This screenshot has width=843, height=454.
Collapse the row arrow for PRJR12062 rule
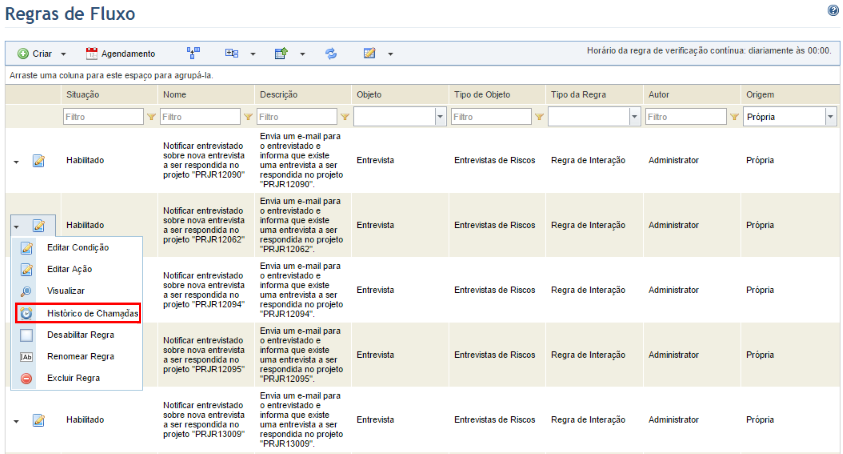pos(16,227)
